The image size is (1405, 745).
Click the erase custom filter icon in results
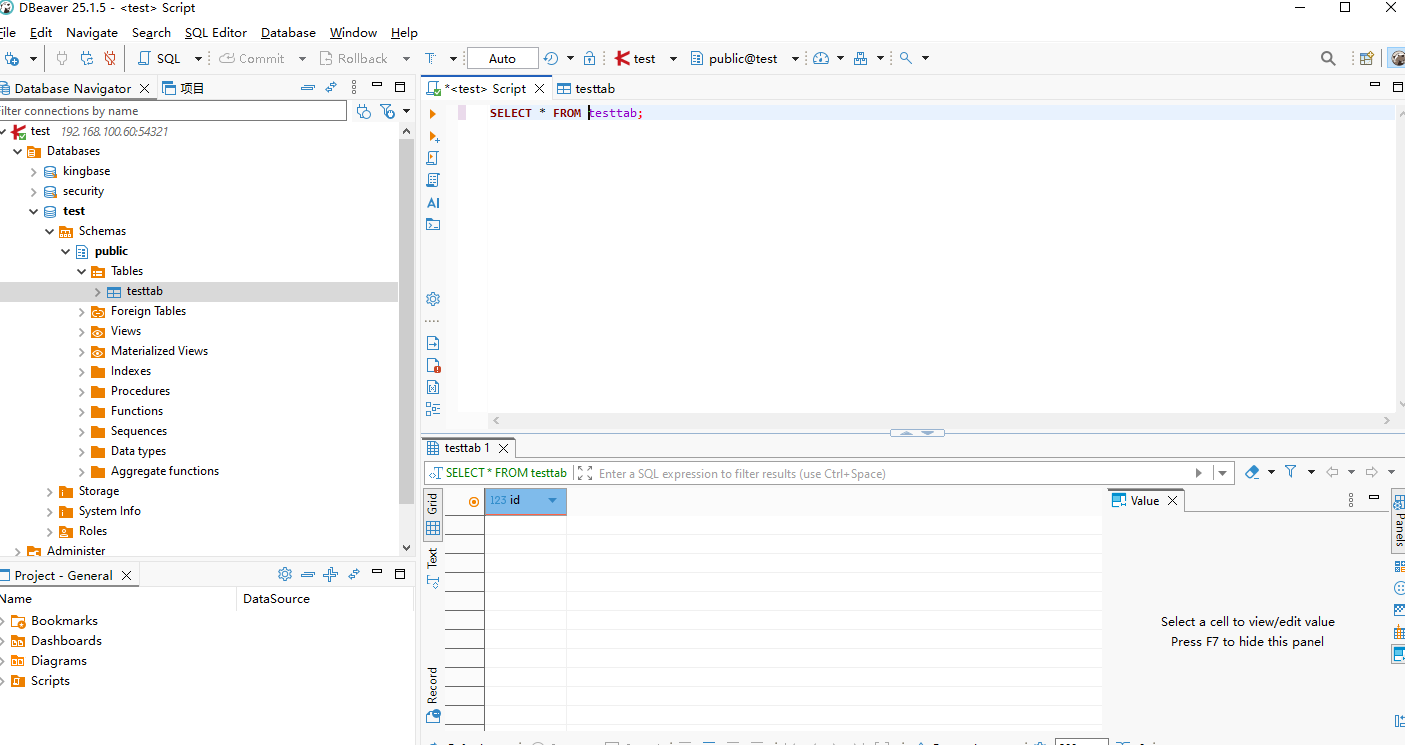click(x=1252, y=472)
